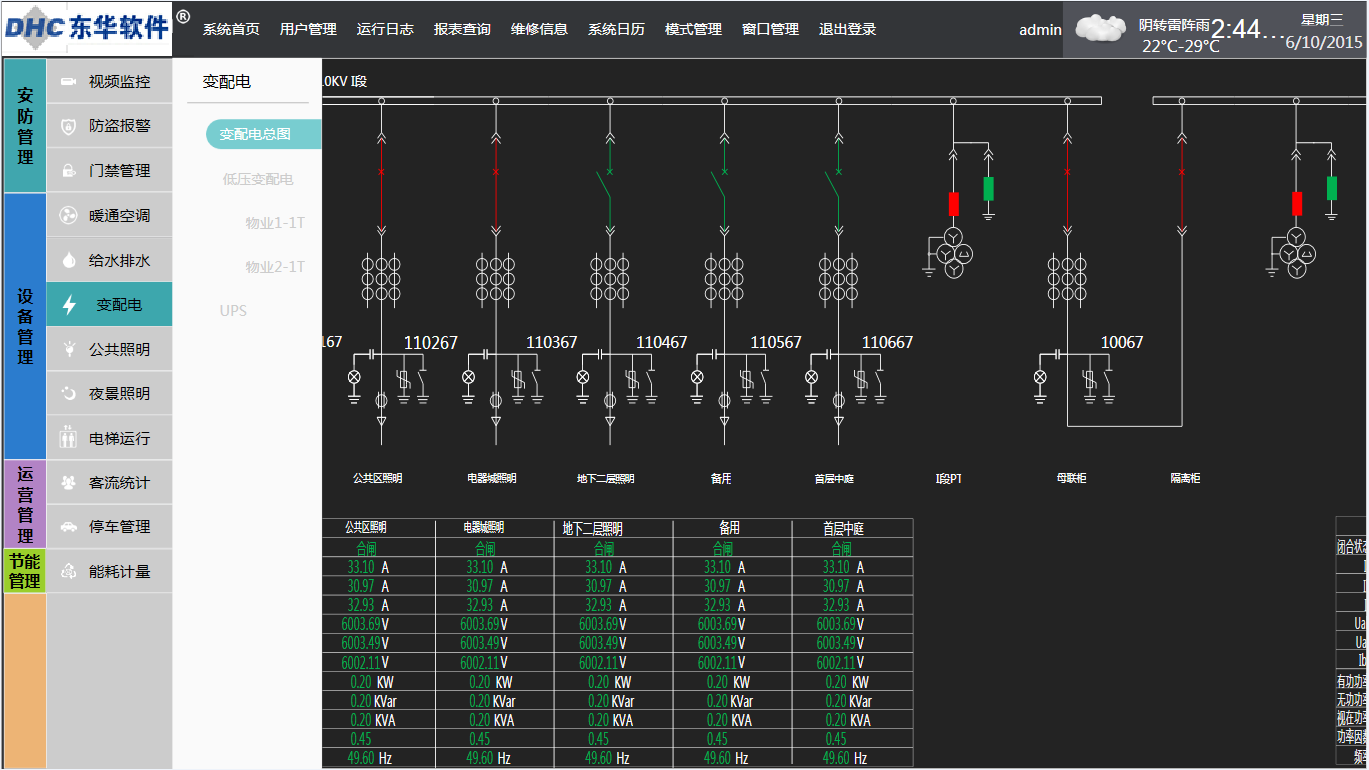Expand the 低压变配电 tree node
Screen dimensions: 1369x770
tap(257, 180)
